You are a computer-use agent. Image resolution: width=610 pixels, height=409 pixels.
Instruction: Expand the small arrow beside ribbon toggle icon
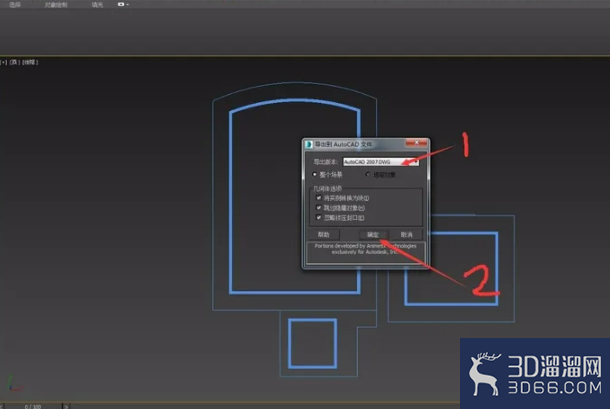click(128, 4)
